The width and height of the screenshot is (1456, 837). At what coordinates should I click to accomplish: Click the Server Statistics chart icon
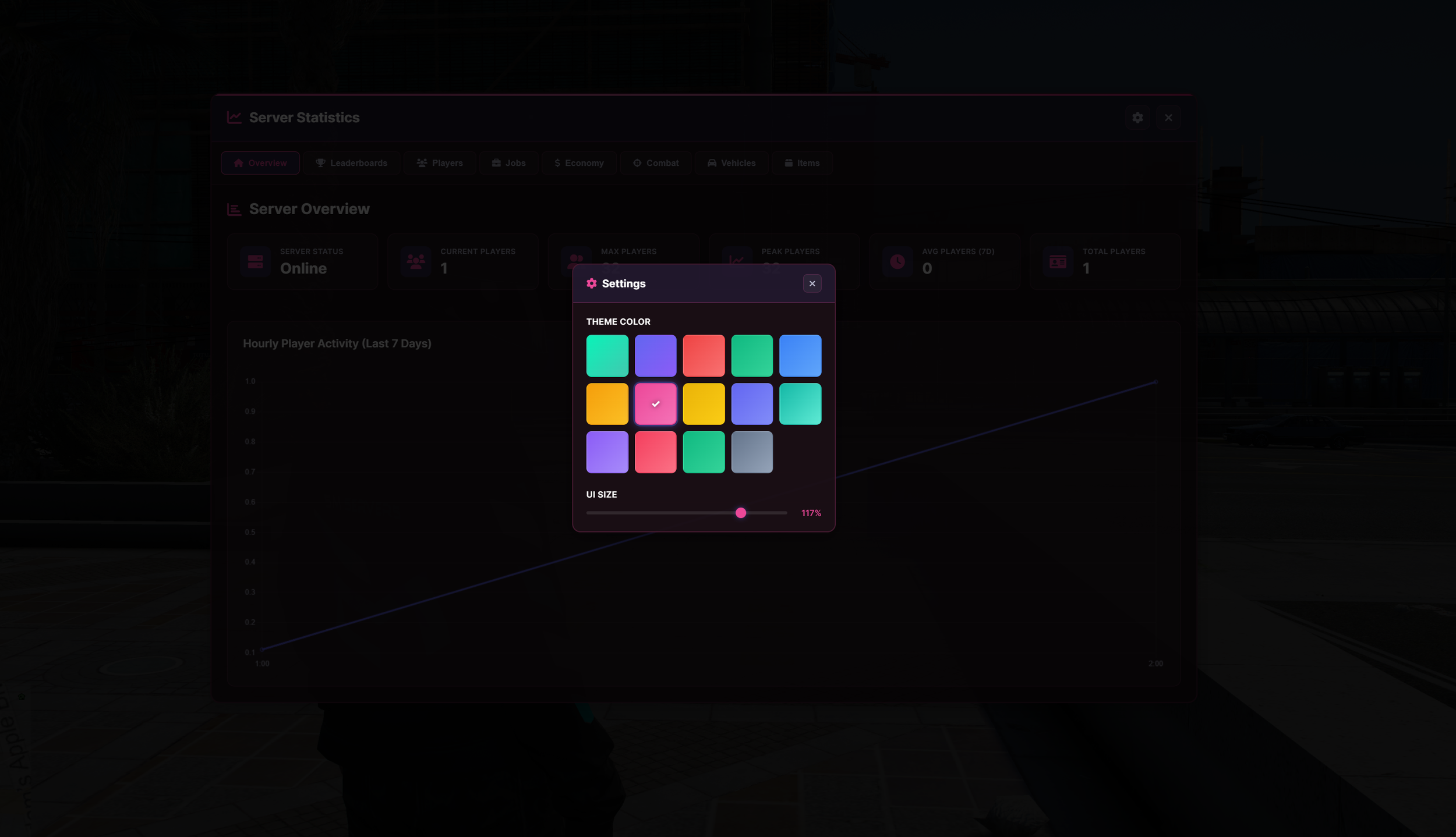[x=234, y=118]
